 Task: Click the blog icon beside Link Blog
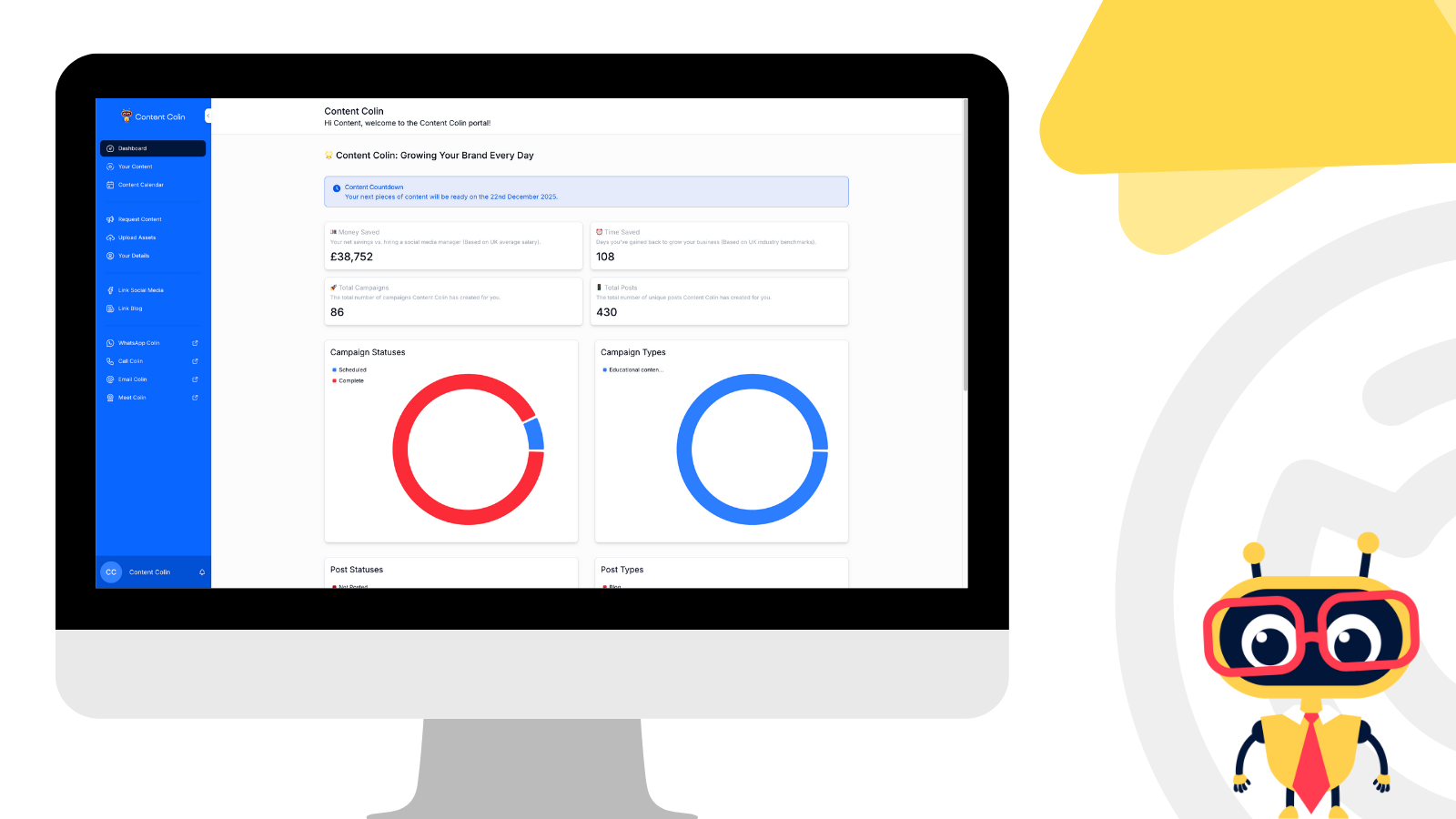coord(110,308)
